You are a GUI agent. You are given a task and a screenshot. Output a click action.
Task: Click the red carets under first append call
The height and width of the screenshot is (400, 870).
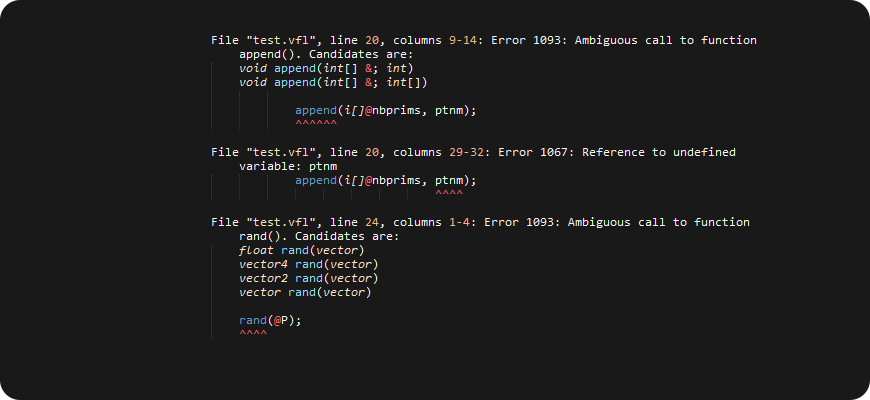[316, 124]
